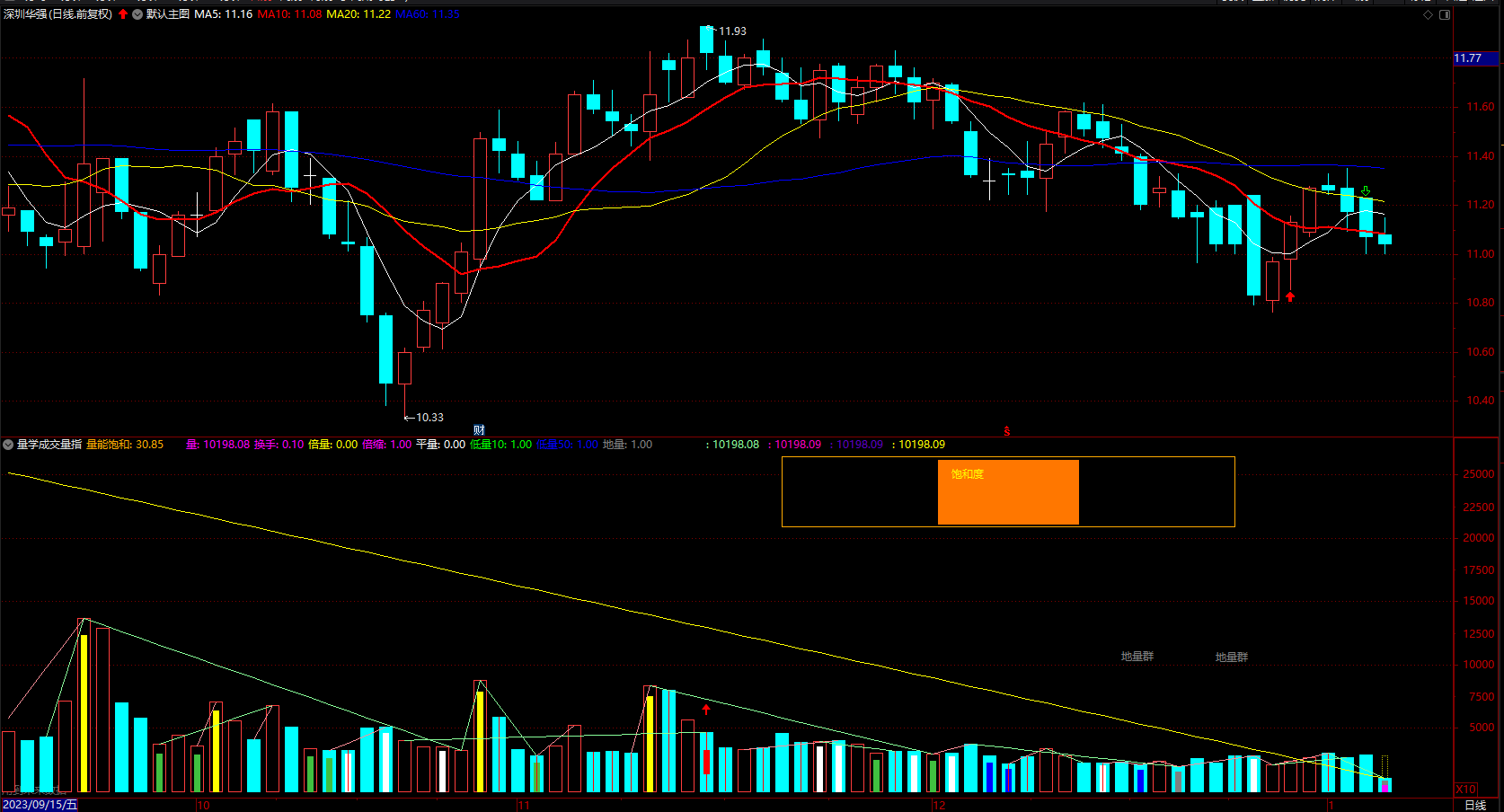This screenshot has width=1504, height=812.
Task: Click the 10.33 low price label
Action: [x=429, y=418]
